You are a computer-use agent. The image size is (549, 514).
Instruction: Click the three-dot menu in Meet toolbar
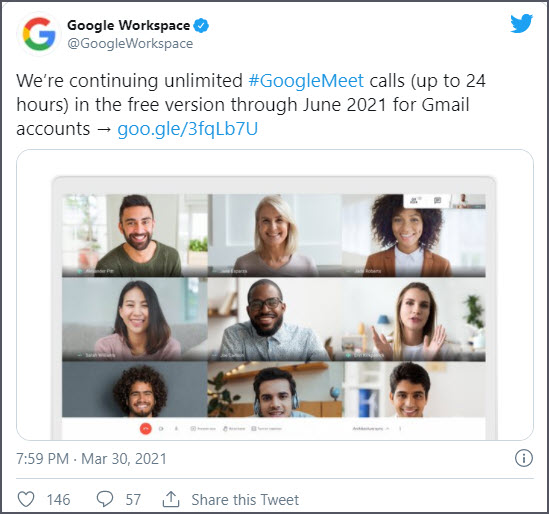[x=400, y=429]
